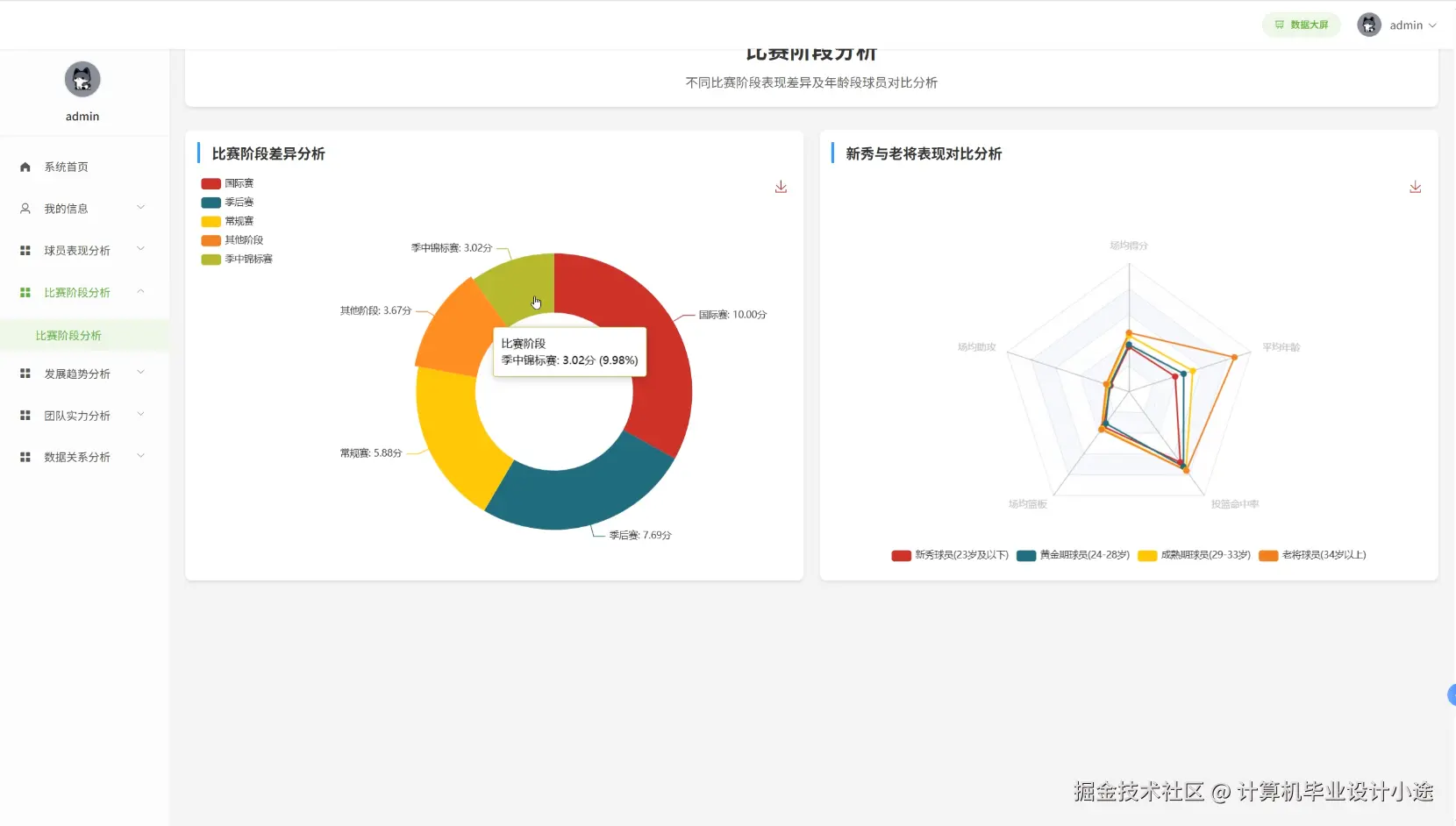Viewport: 1456px width, 826px height.
Task: Click the 发展趋势分析 sidebar icon
Action: pyautogui.click(x=25, y=373)
